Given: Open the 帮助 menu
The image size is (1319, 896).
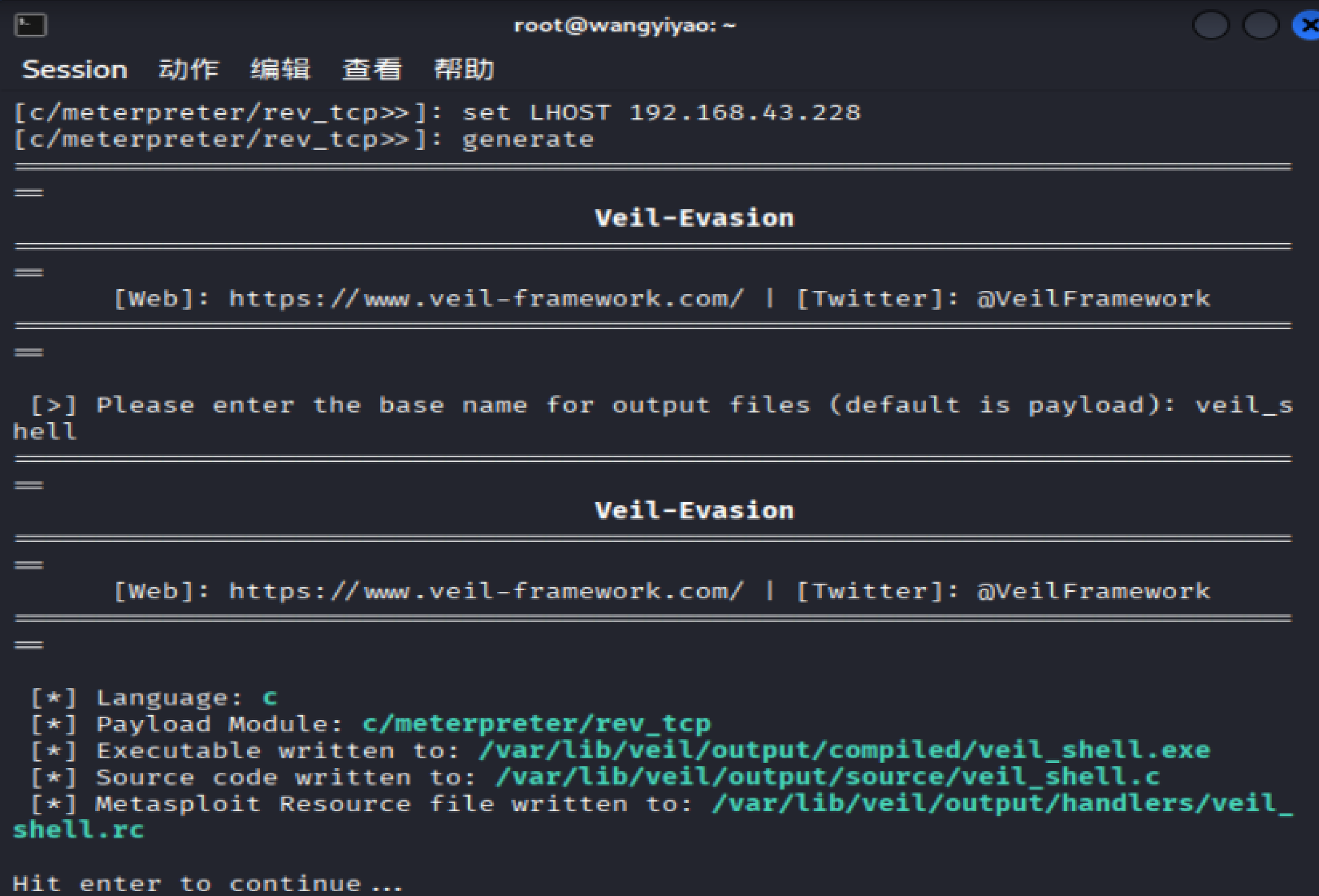Looking at the screenshot, I should coord(464,70).
